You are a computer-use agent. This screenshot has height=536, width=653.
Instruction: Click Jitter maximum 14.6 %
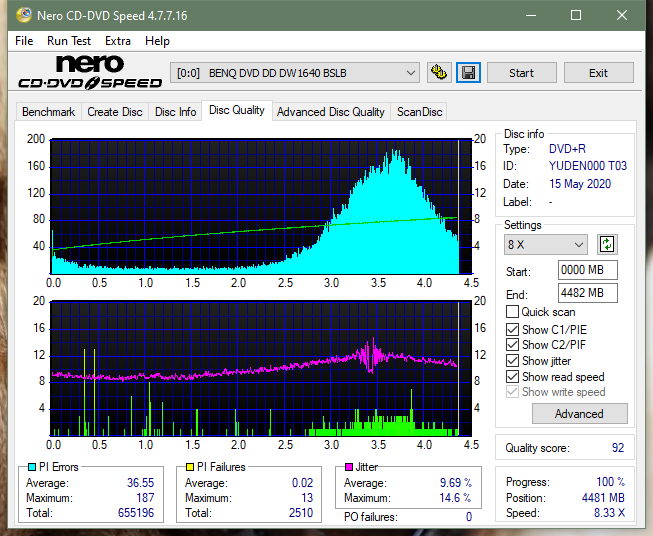(456, 498)
